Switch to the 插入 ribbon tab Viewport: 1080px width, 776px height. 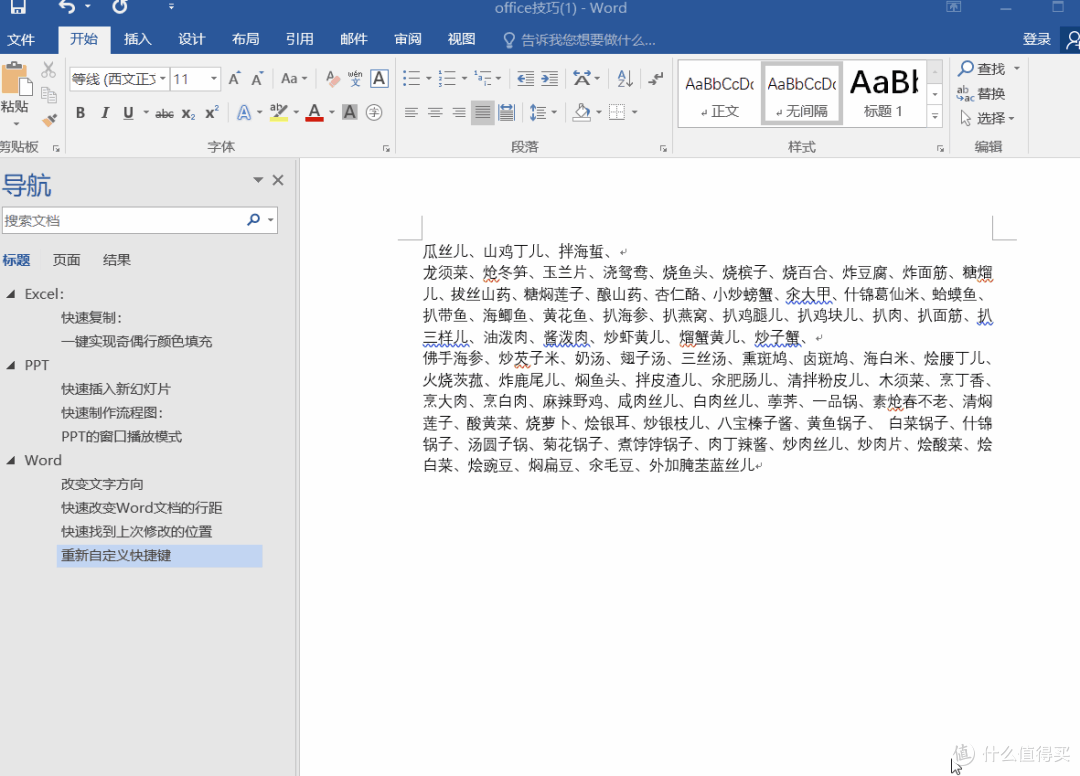pos(137,39)
